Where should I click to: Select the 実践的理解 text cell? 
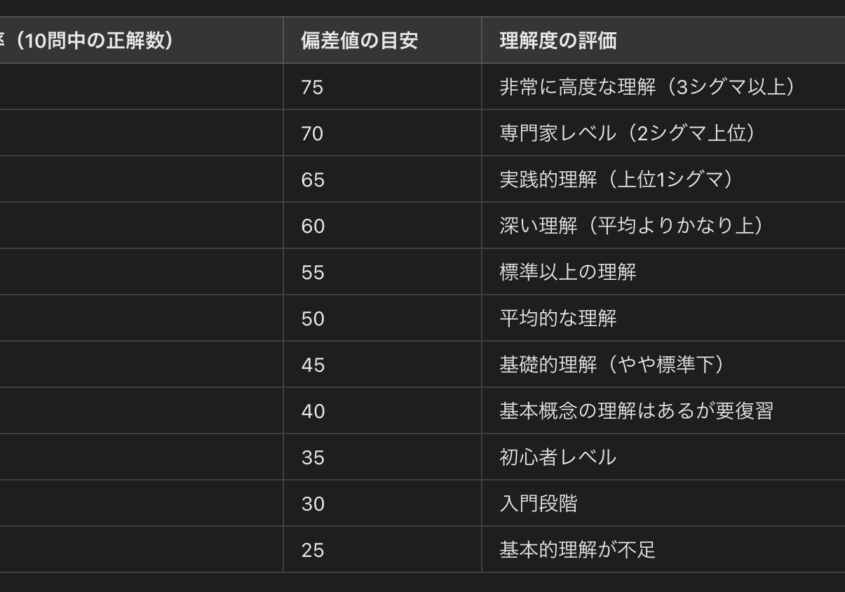tap(617, 180)
